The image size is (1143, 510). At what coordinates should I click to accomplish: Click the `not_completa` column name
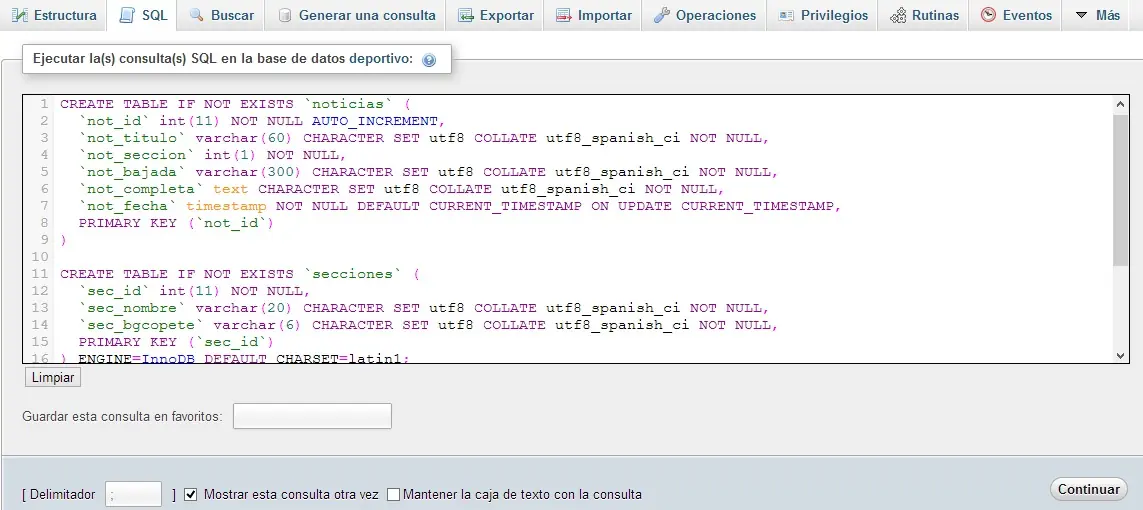tap(141, 189)
